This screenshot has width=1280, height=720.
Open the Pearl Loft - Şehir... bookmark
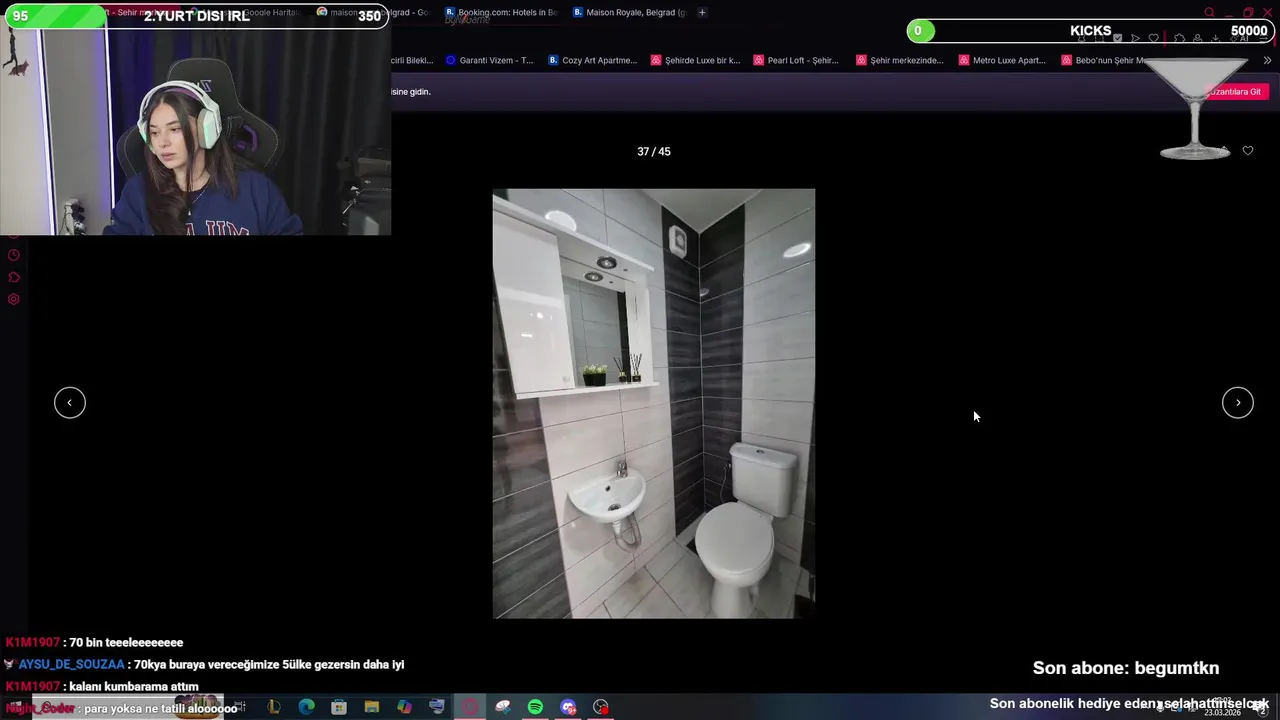click(x=797, y=60)
